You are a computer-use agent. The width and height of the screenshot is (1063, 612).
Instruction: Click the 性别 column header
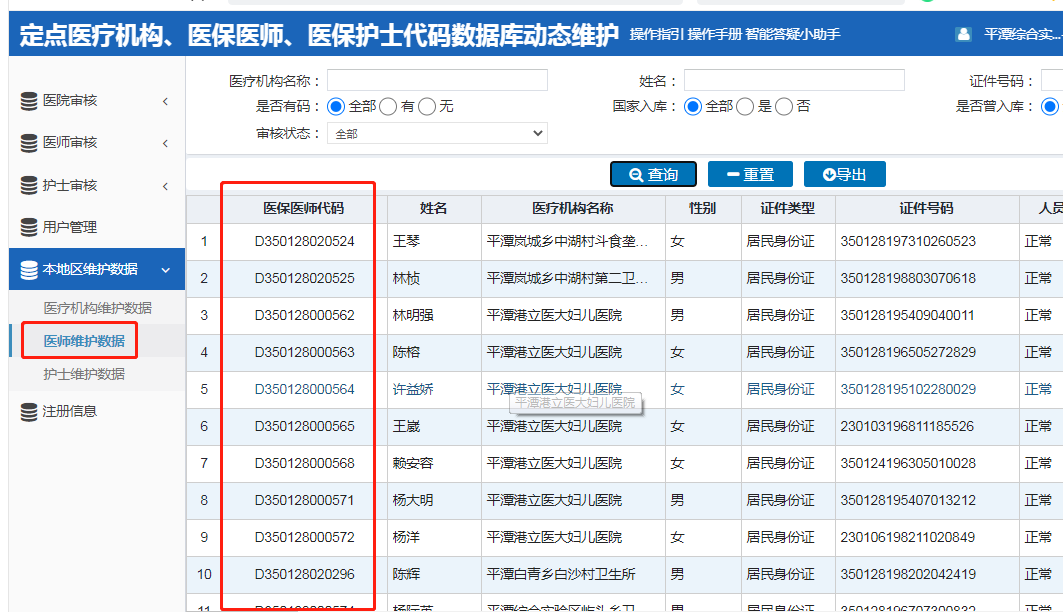pos(703,209)
